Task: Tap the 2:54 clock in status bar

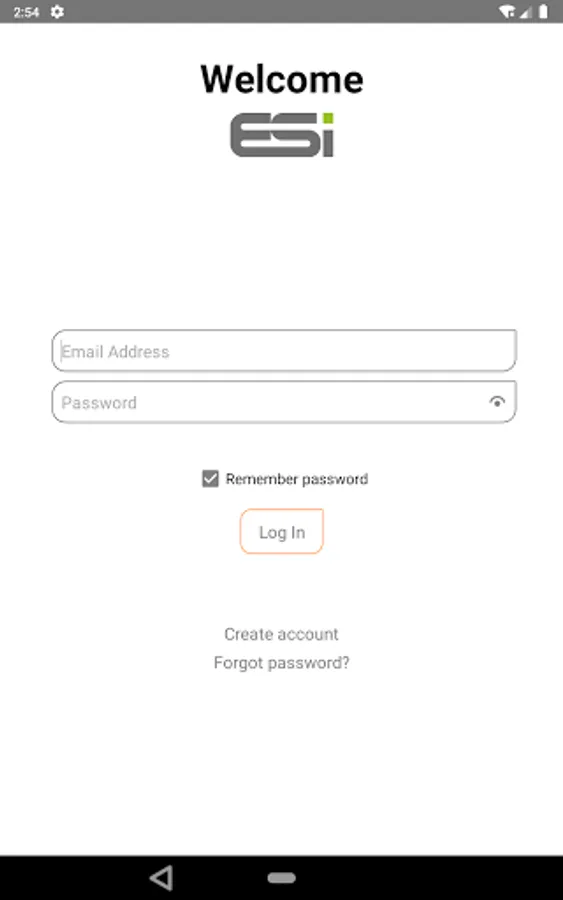Action: (x=26, y=12)
